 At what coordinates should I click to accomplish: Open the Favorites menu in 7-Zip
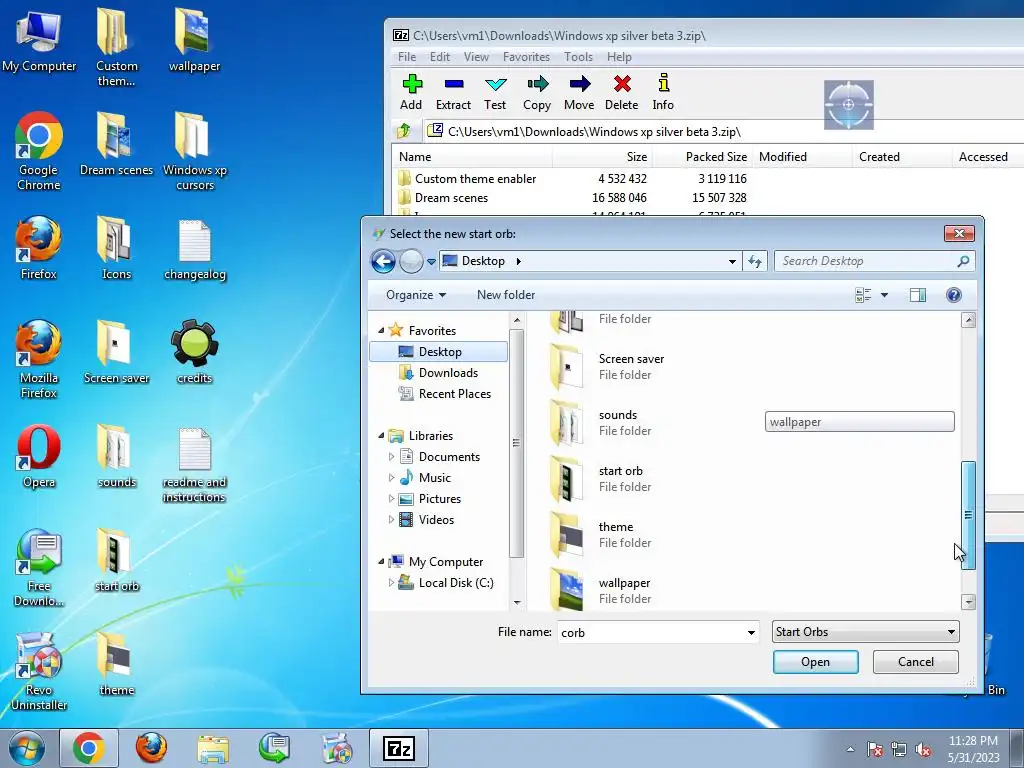(x=526, y=57)
